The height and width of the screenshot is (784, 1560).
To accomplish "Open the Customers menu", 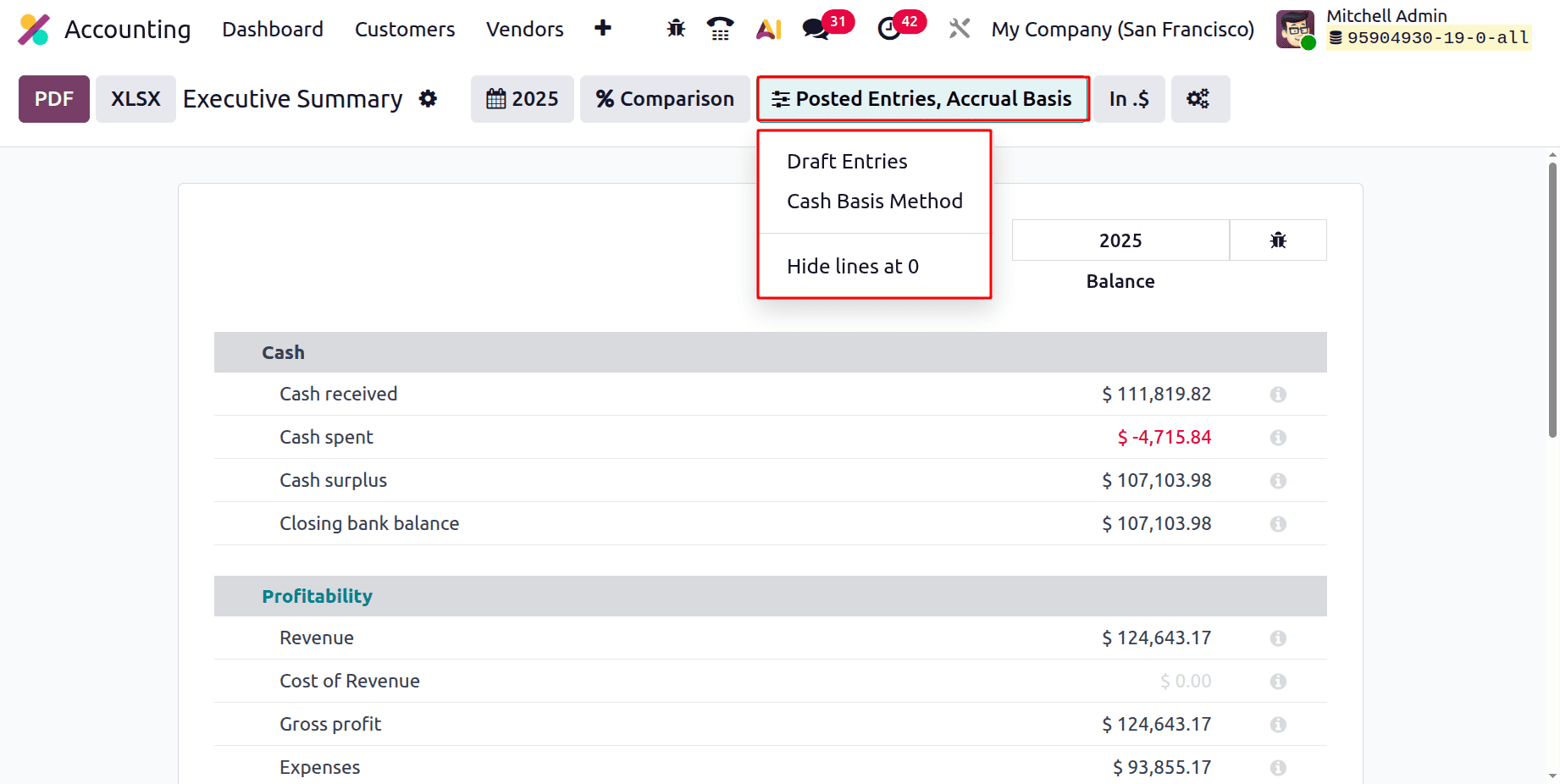I will pos(405,29).
